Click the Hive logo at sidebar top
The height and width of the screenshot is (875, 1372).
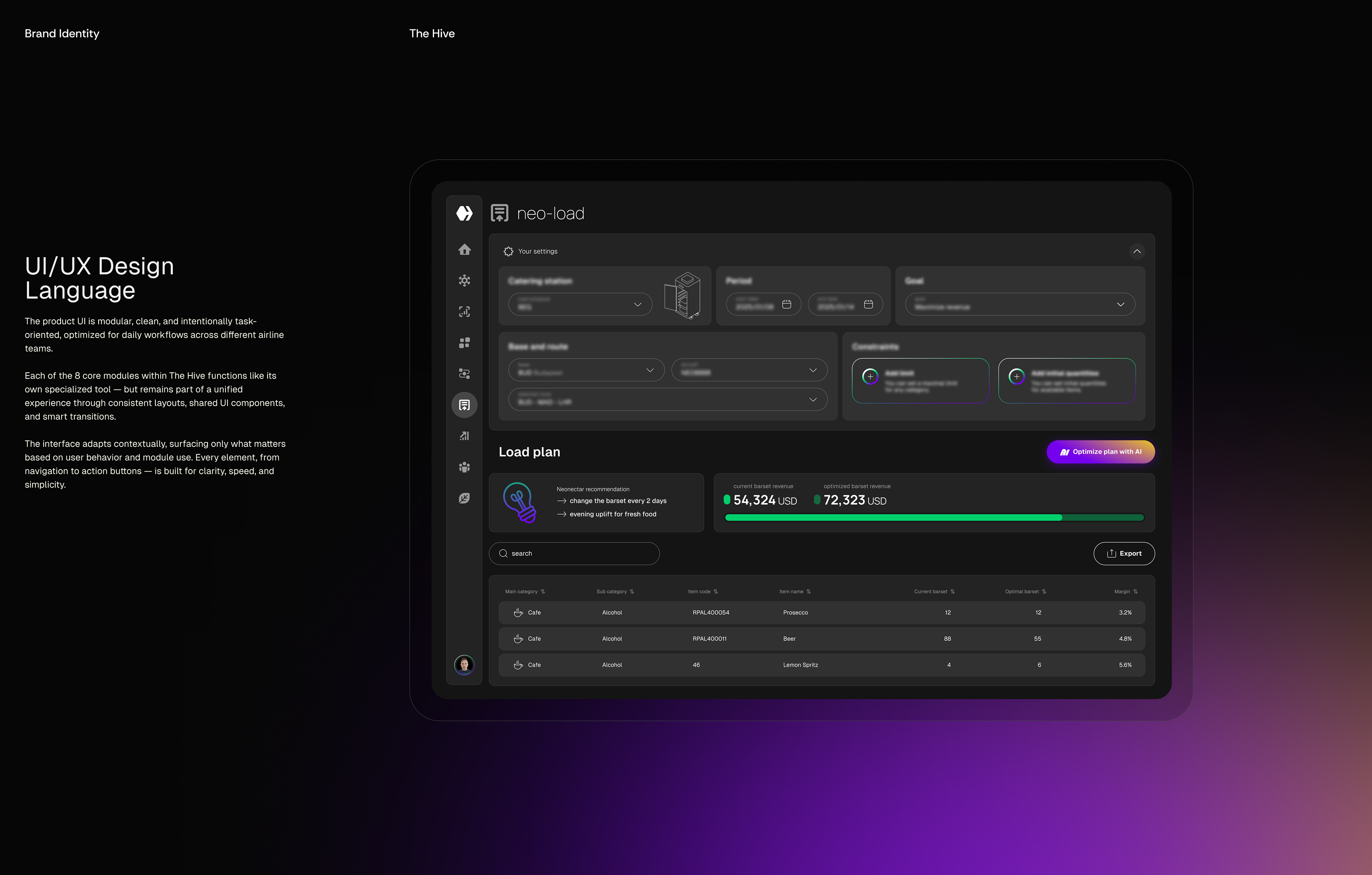(x=464, y=213)
